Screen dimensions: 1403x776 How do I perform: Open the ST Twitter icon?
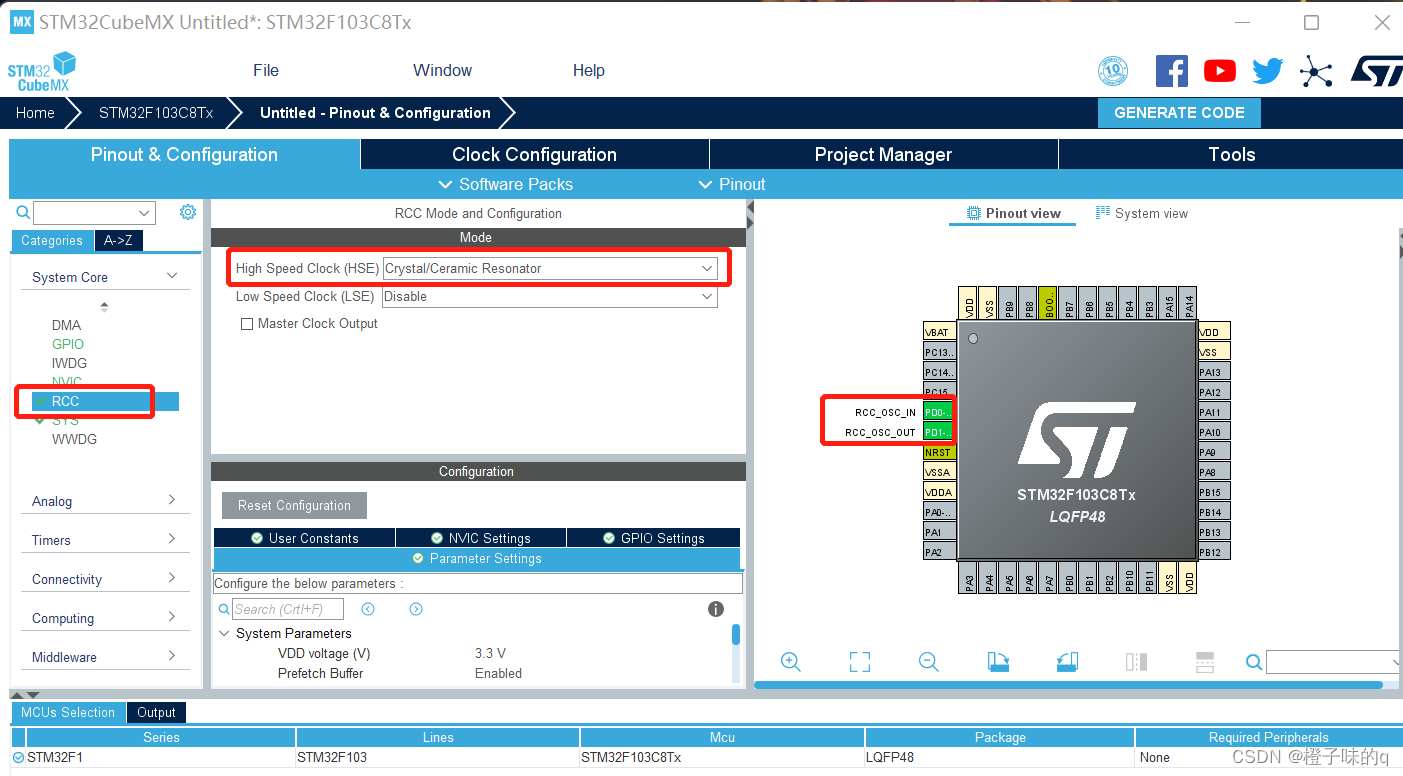(1267, 71)
